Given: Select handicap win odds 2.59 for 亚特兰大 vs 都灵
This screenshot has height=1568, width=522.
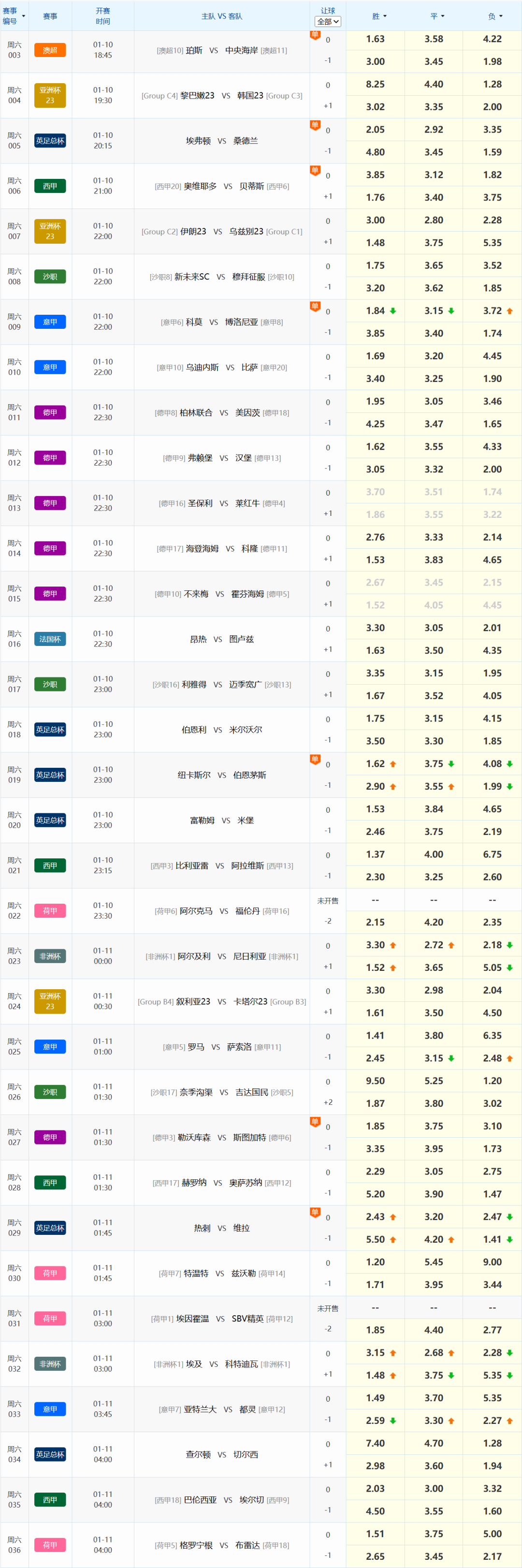Looking at the screenshot, I should tap(376, 1421).
